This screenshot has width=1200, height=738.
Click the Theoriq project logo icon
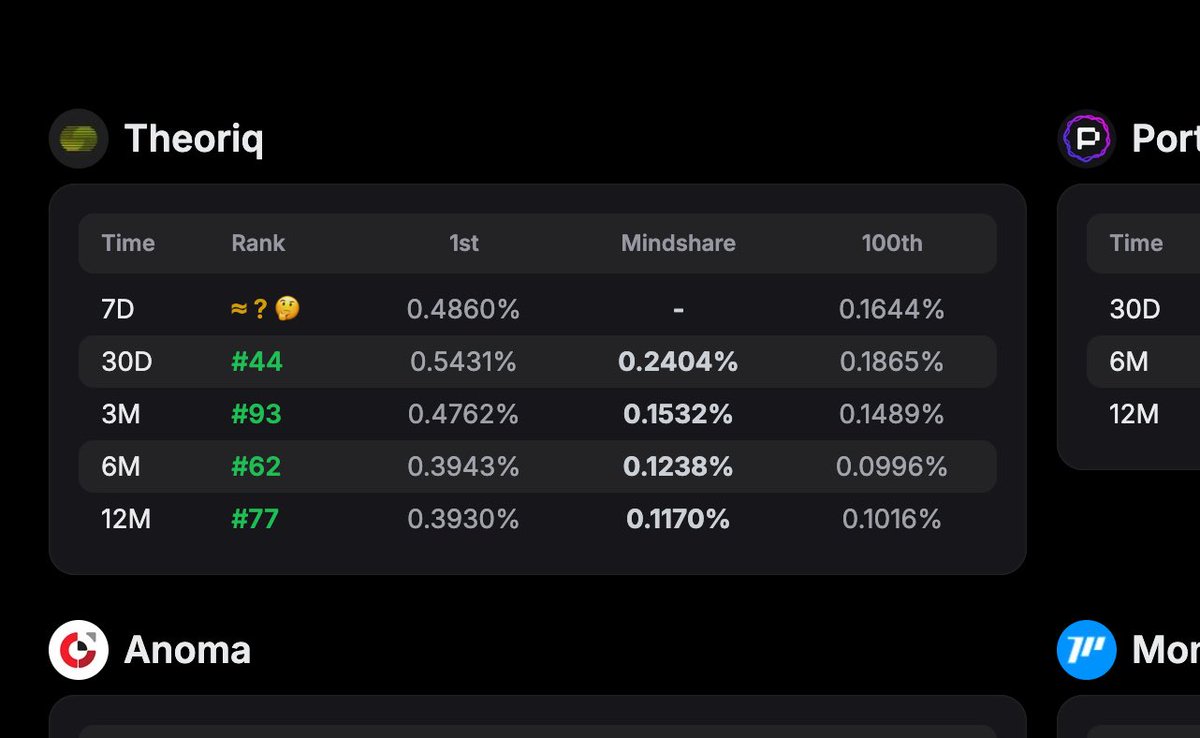(78, 139)
